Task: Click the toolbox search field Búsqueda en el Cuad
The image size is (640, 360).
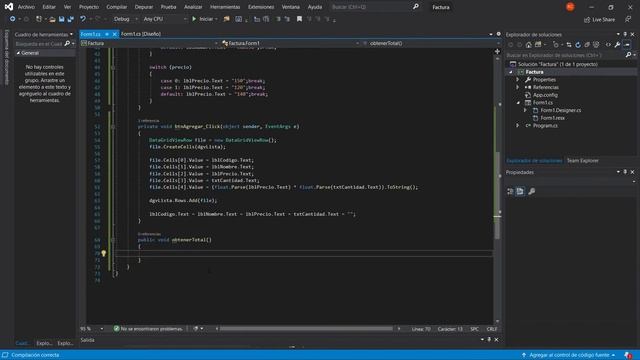Action: pyautogui.click(x=40, y=44)
